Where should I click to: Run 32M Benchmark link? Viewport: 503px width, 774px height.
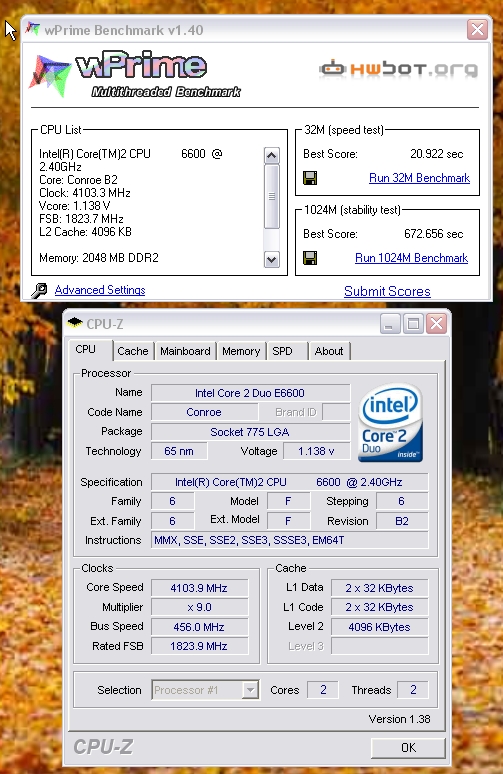pyautogui.click(x=419, y=178)
